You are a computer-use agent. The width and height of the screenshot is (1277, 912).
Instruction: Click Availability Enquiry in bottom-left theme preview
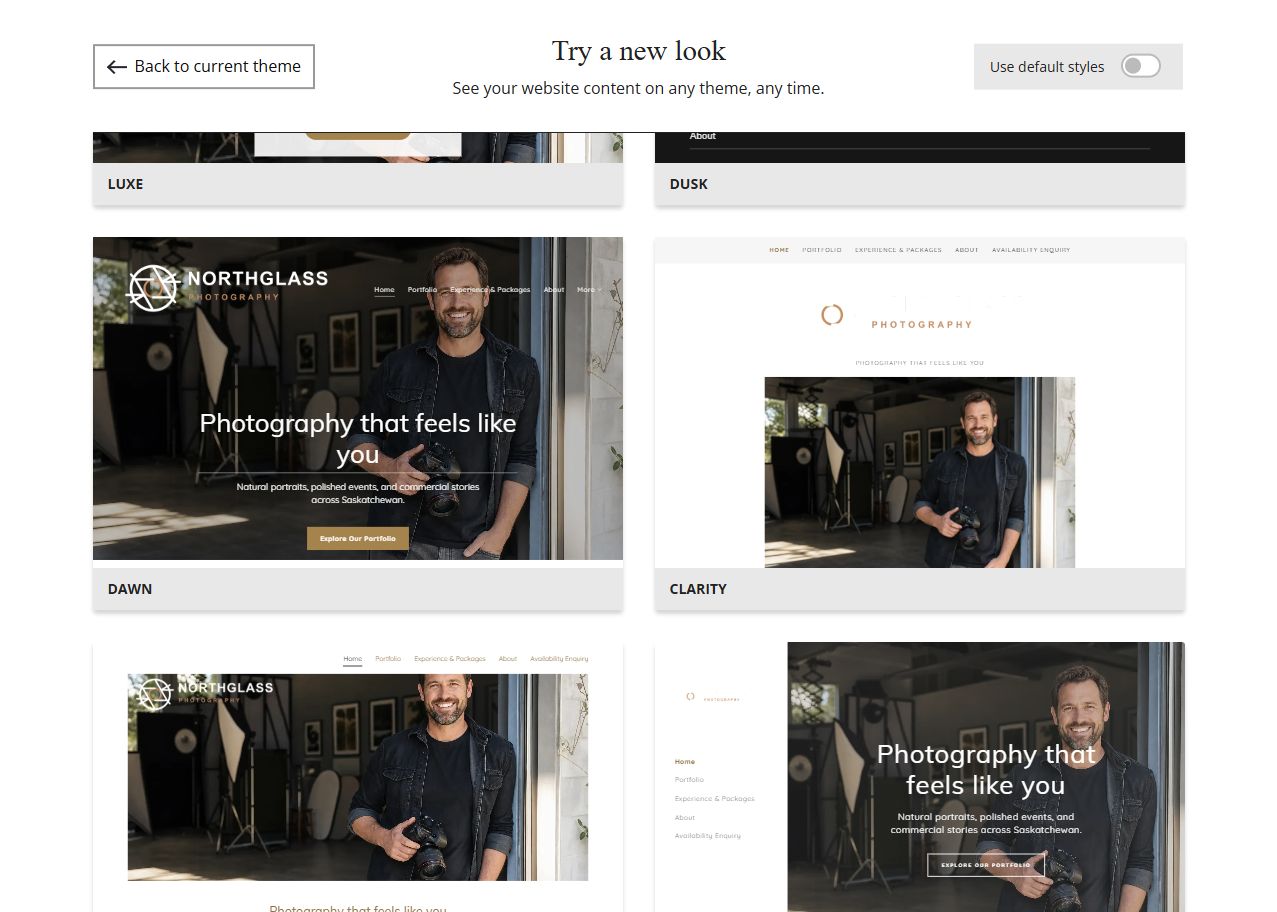[559, 659]
